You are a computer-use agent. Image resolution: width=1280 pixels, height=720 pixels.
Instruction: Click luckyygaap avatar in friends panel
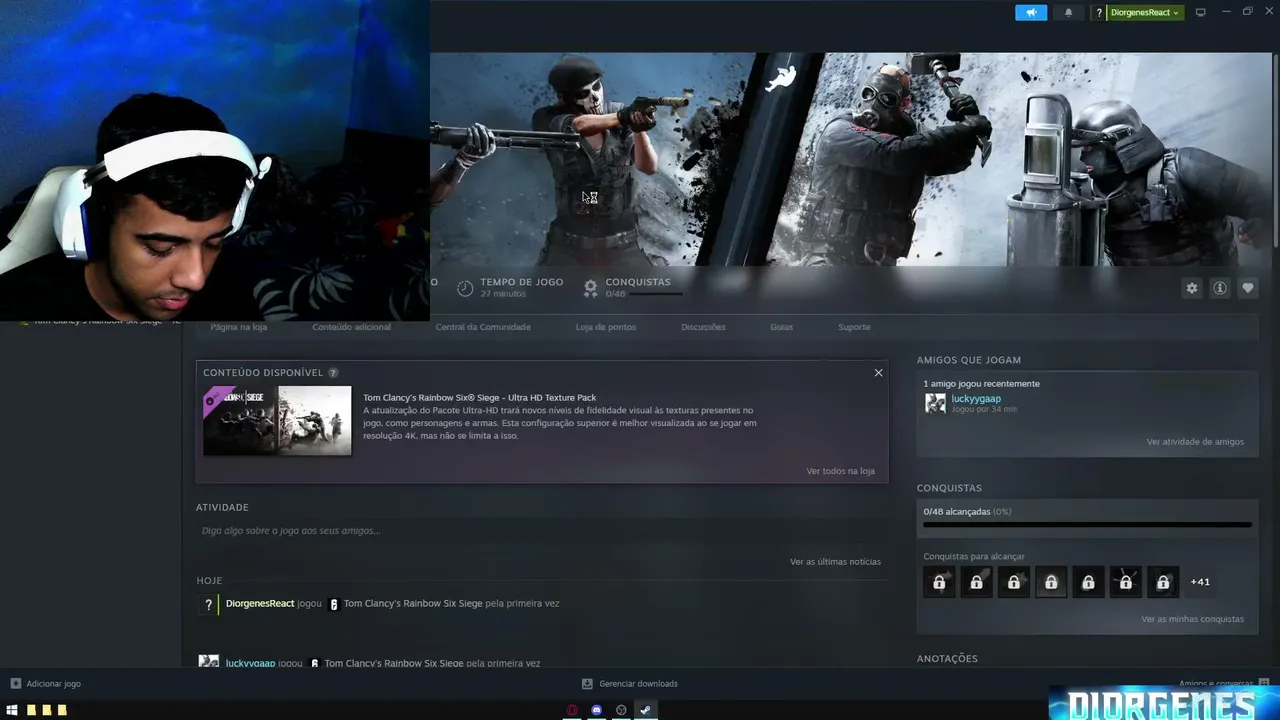click(x=935, y=403)
